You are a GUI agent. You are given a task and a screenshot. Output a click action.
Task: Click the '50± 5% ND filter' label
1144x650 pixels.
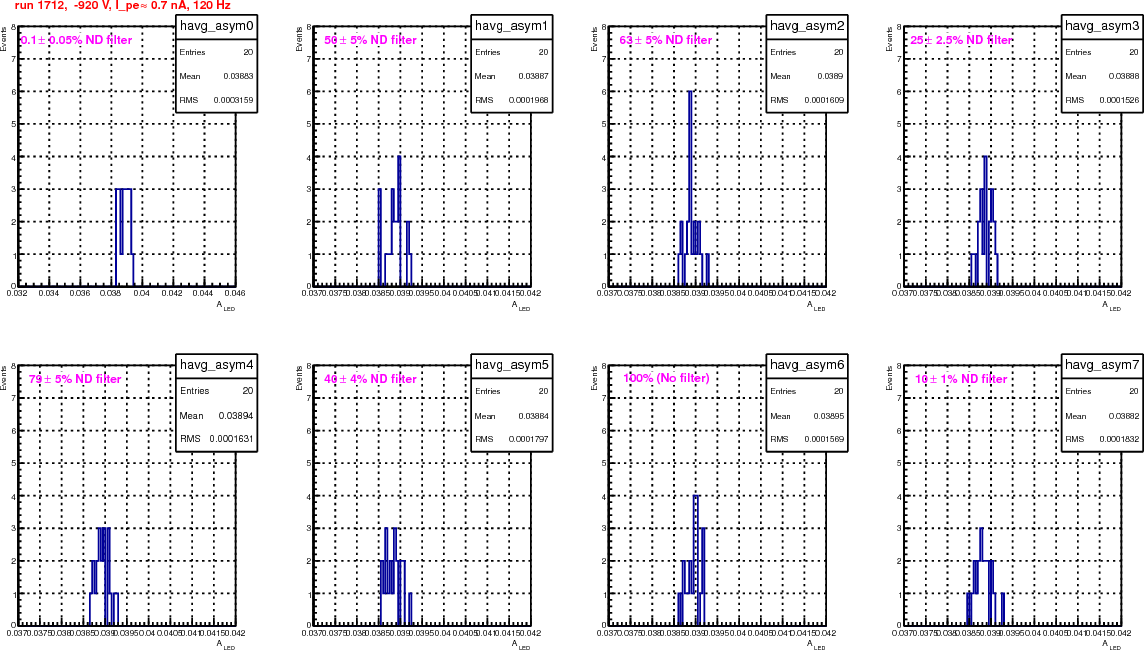tap(370, 40)
